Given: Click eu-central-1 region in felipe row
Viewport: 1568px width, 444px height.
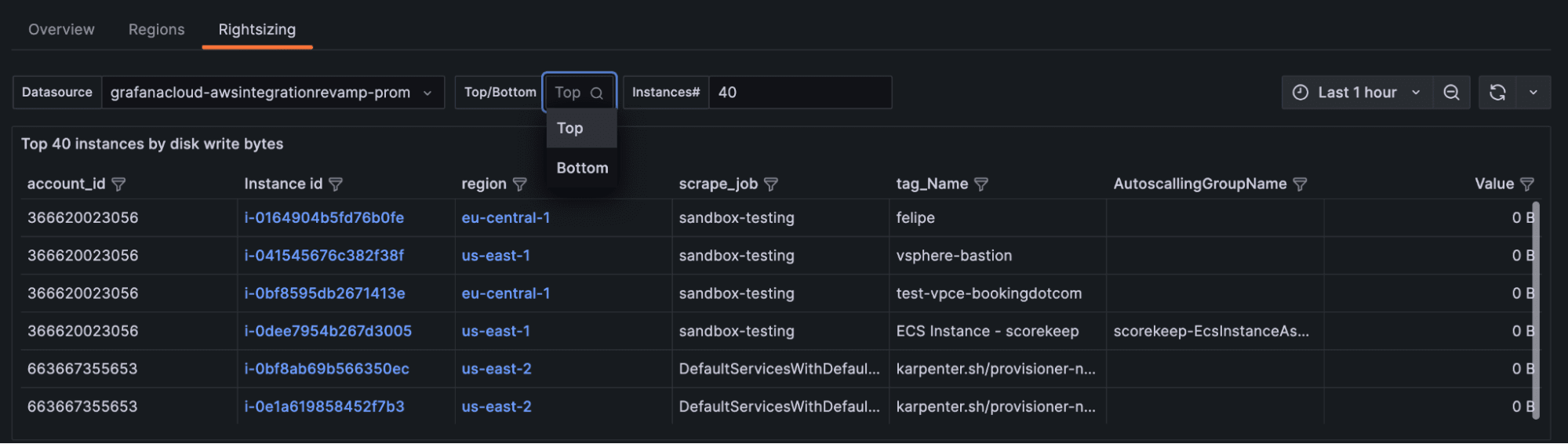Looking at the screenshot, I should click(x=506, y=218).
